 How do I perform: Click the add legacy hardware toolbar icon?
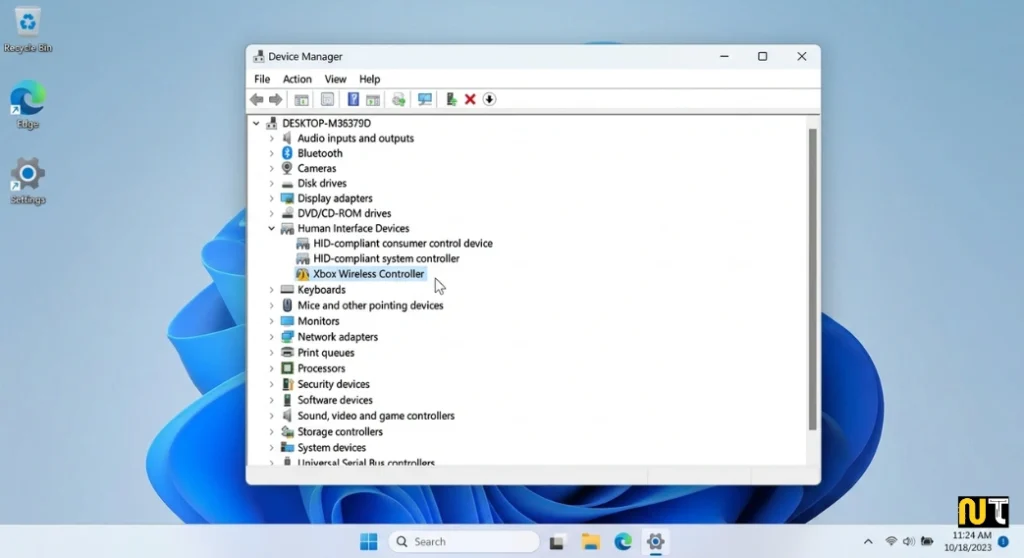pyautogui.click(x=451, y=99)
